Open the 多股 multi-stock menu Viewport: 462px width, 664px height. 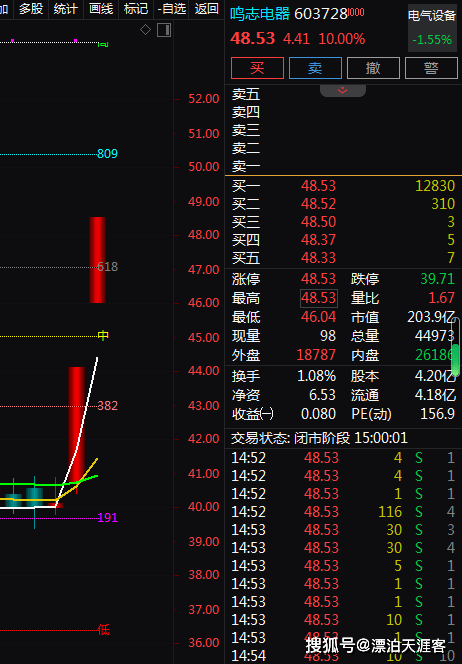[31, 8]
